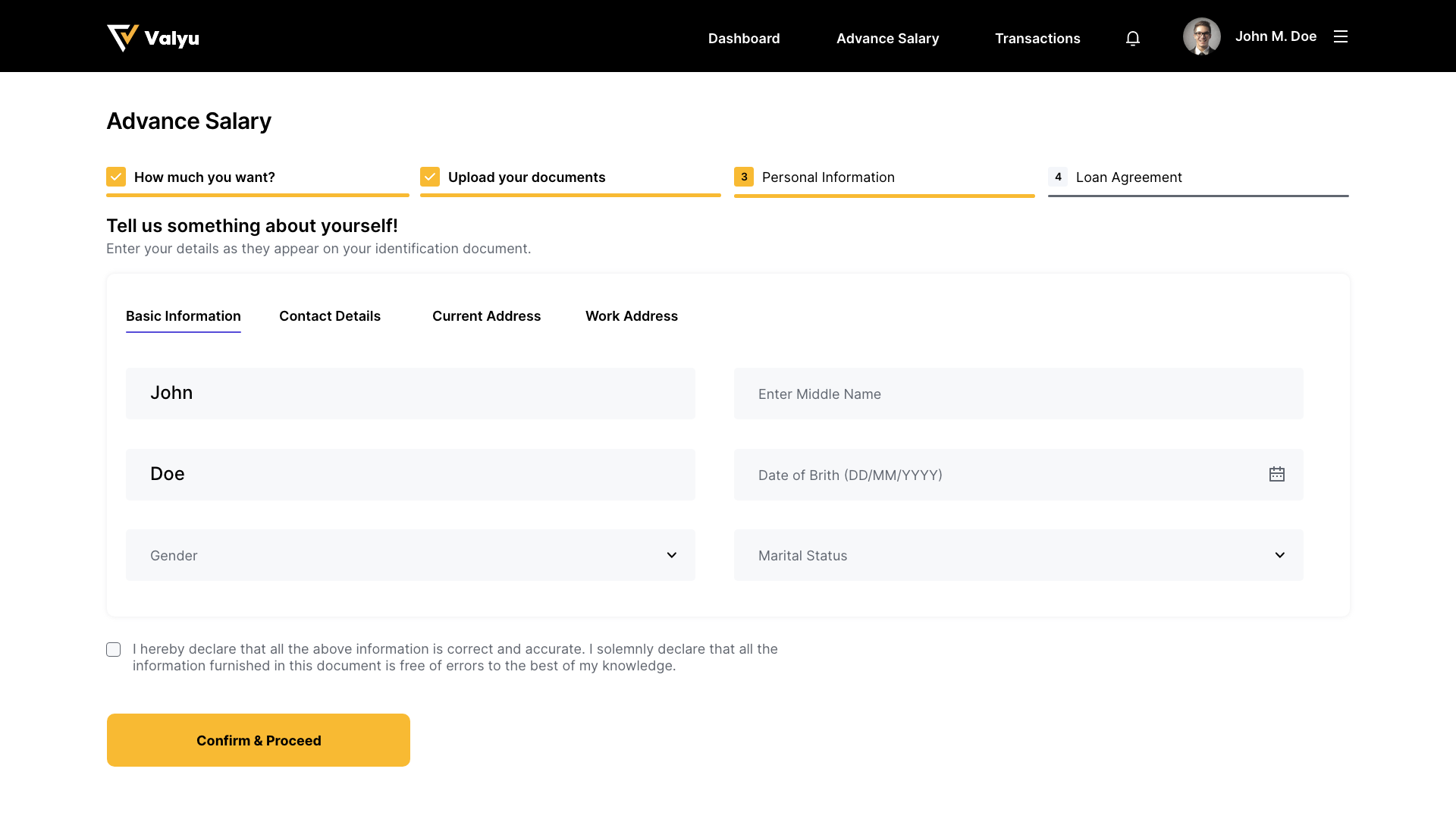Tick the declaration checkbox
Screen dimensions: 1456x819
click(114, 649)
